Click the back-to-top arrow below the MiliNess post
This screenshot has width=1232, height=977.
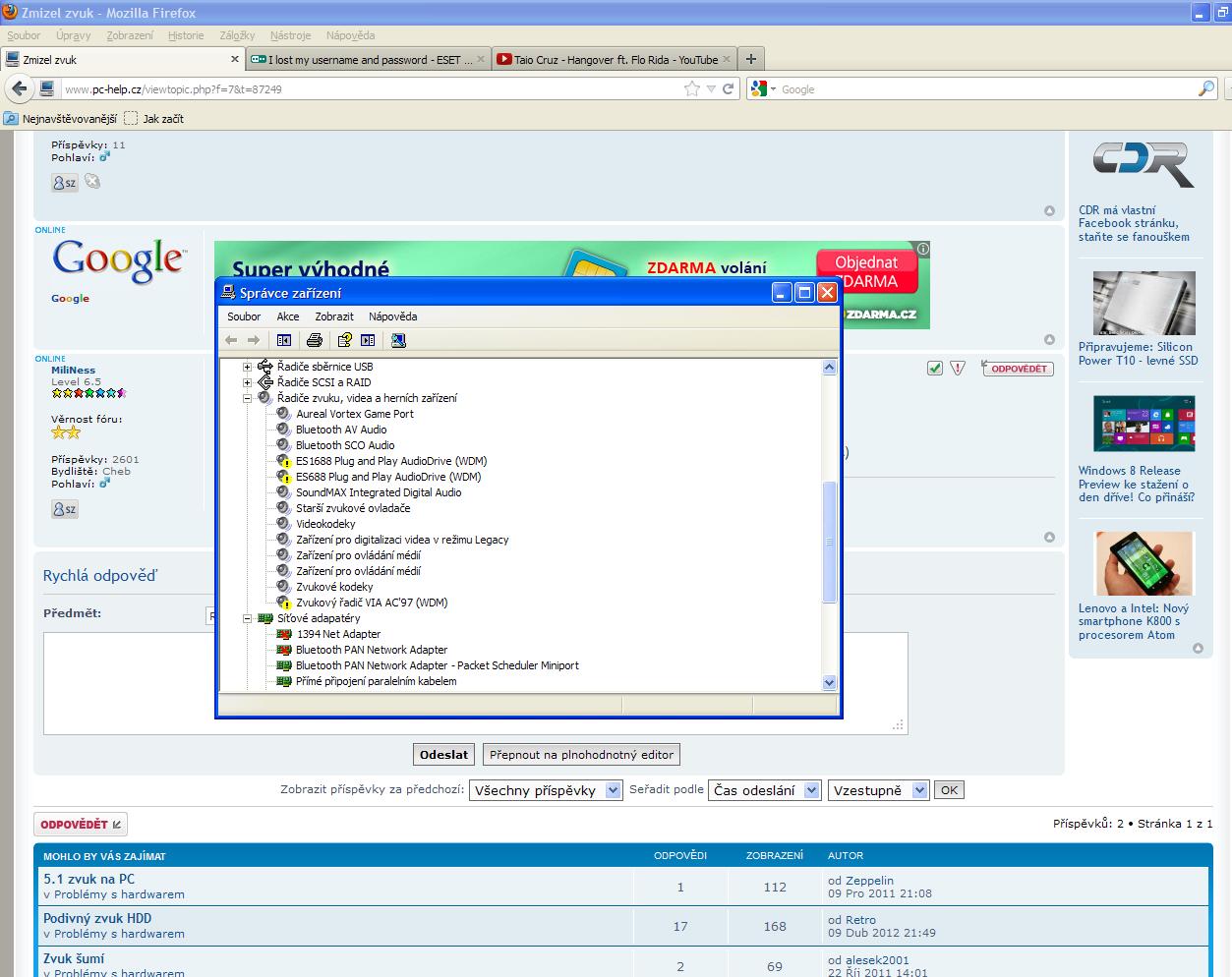coord(1049,538)
